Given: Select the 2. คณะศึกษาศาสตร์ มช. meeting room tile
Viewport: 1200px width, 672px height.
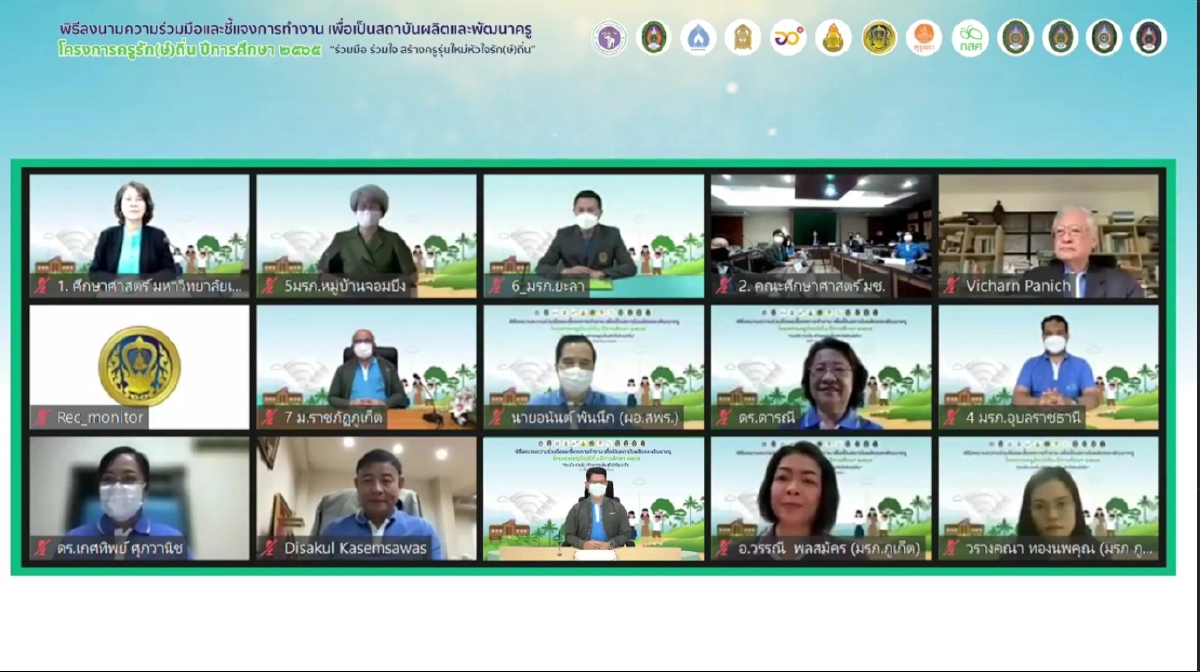Looking at the screenshot, I should coord(821,236).
